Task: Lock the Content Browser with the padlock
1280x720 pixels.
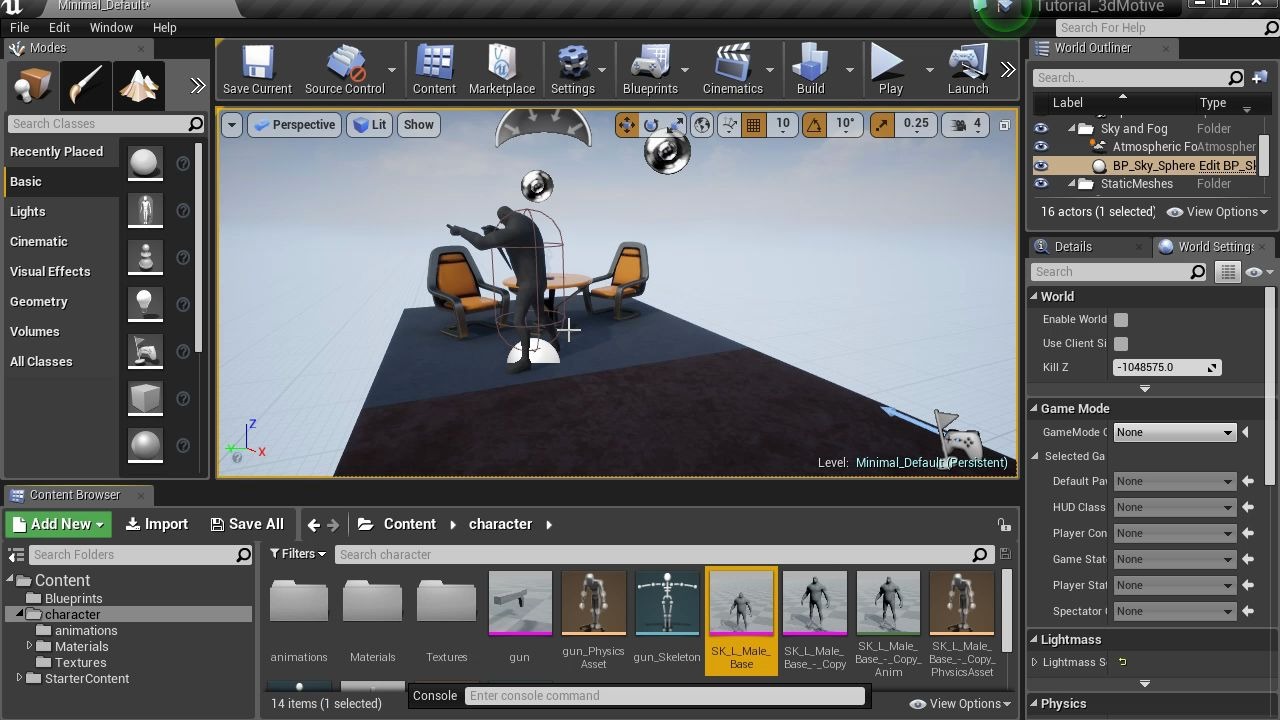Action: 1003,524
